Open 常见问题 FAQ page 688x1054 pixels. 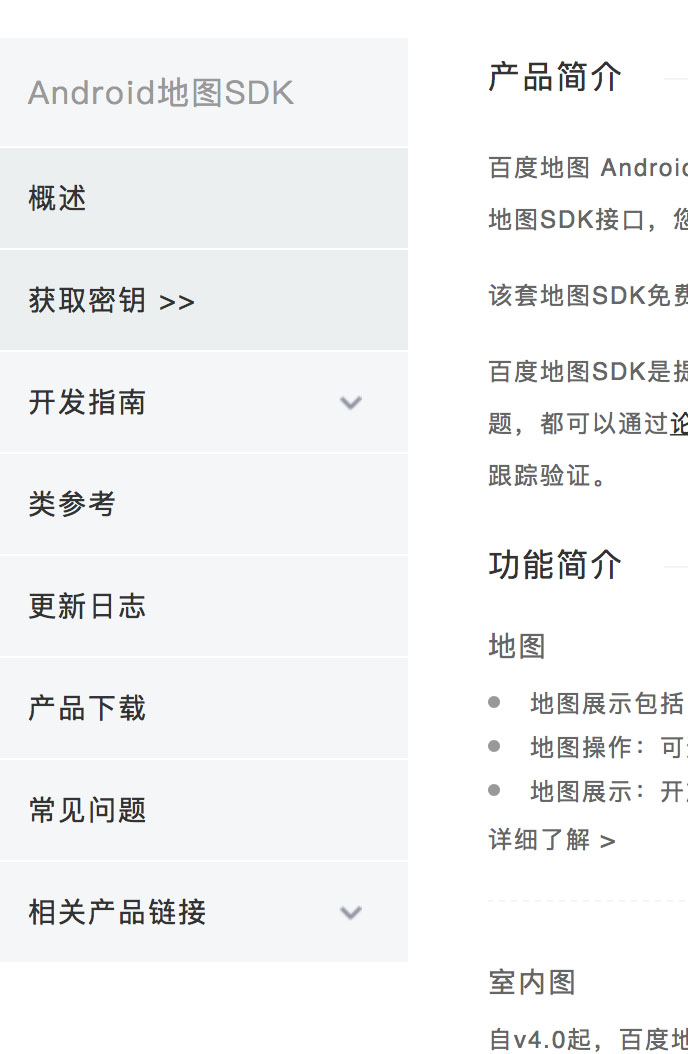[204, 811]
